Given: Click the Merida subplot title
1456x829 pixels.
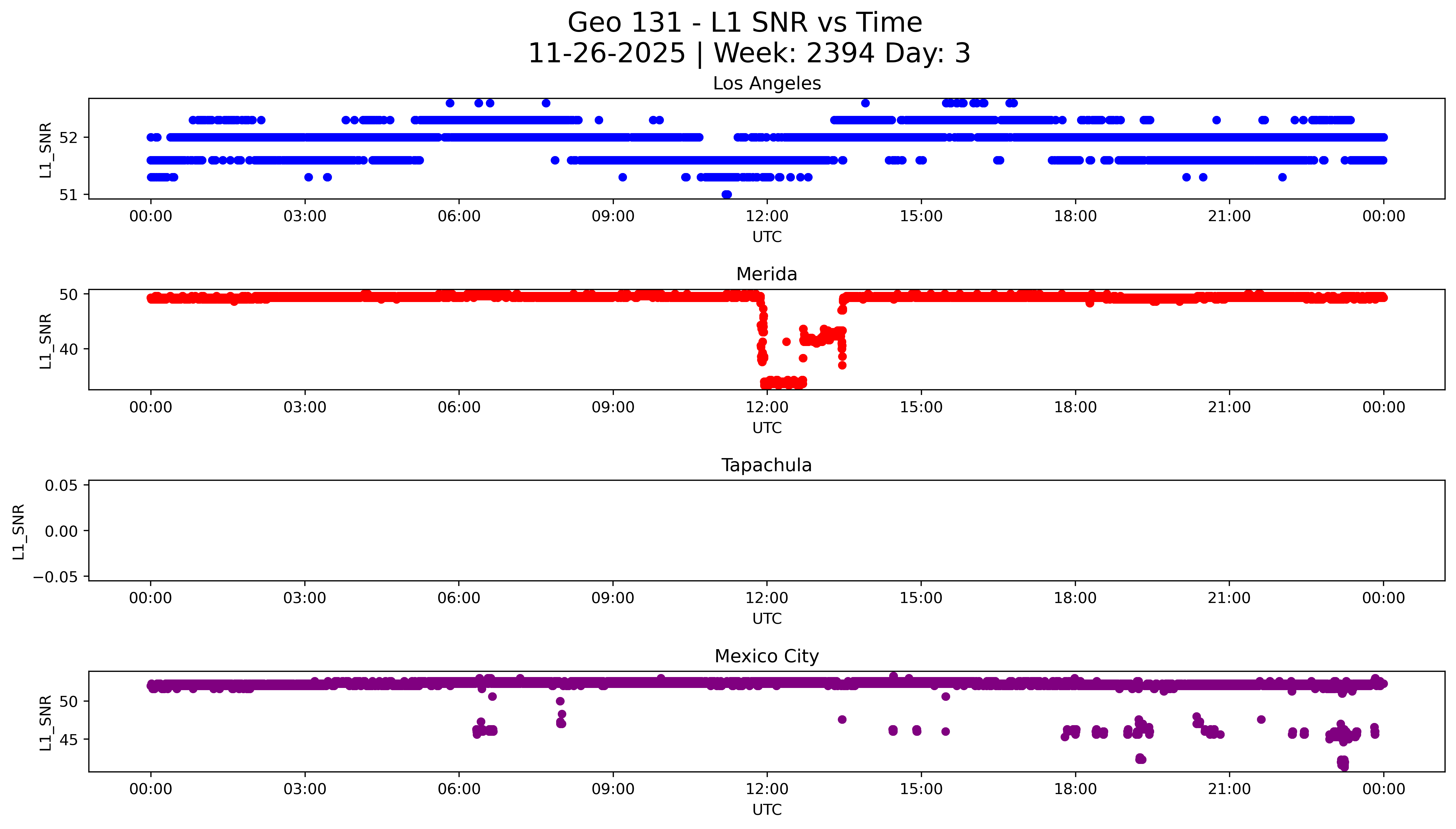Looking at the screenshot, I should 766,274.
